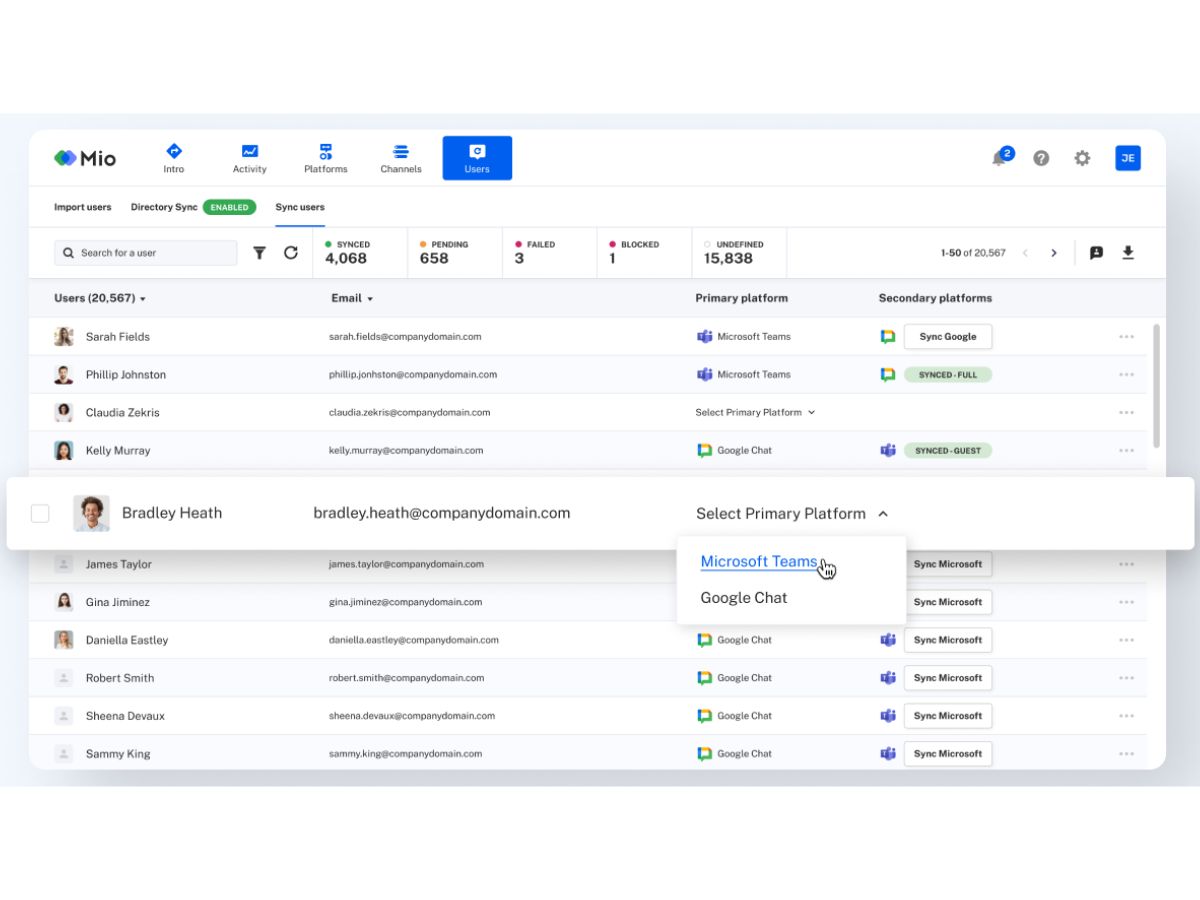The image size is (1200, 900).
Task: Click Bradley Heath's avatar photo
Action: (91, 513)
